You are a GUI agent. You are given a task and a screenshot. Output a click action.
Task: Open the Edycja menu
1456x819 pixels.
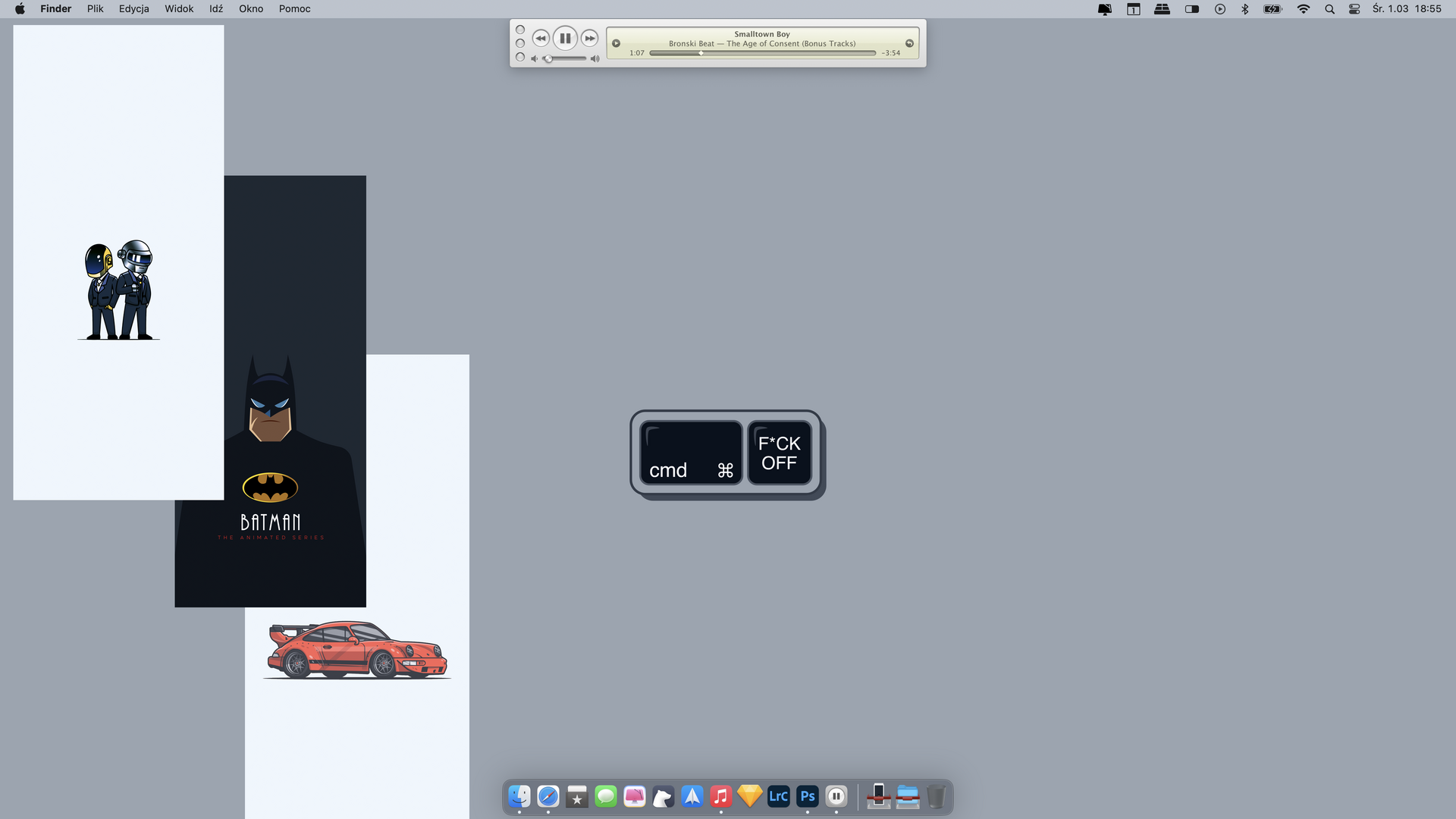[x=133, y=9]
